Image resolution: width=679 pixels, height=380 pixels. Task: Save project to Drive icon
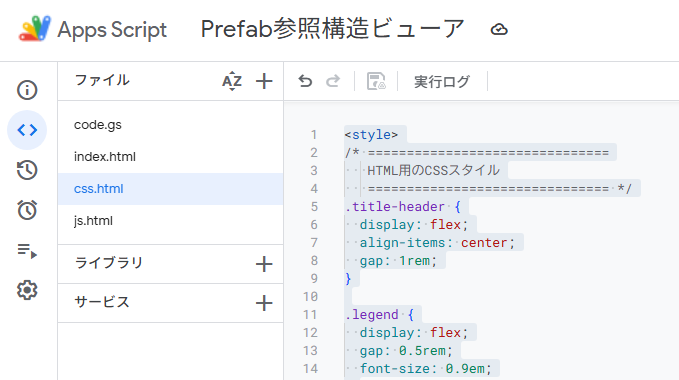(376, 81)
